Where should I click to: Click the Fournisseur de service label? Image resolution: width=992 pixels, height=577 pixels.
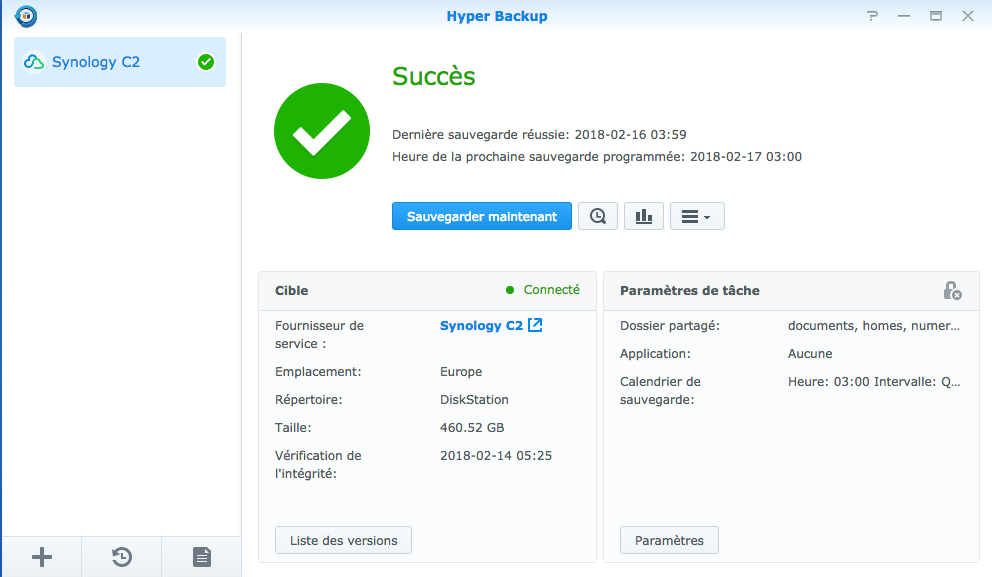pos(319,335)
